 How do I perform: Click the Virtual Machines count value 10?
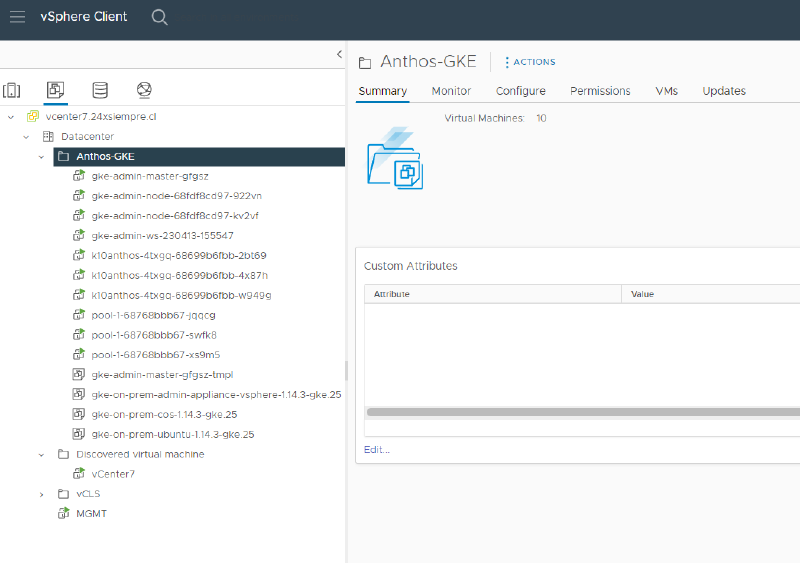[x=541, y=118]
